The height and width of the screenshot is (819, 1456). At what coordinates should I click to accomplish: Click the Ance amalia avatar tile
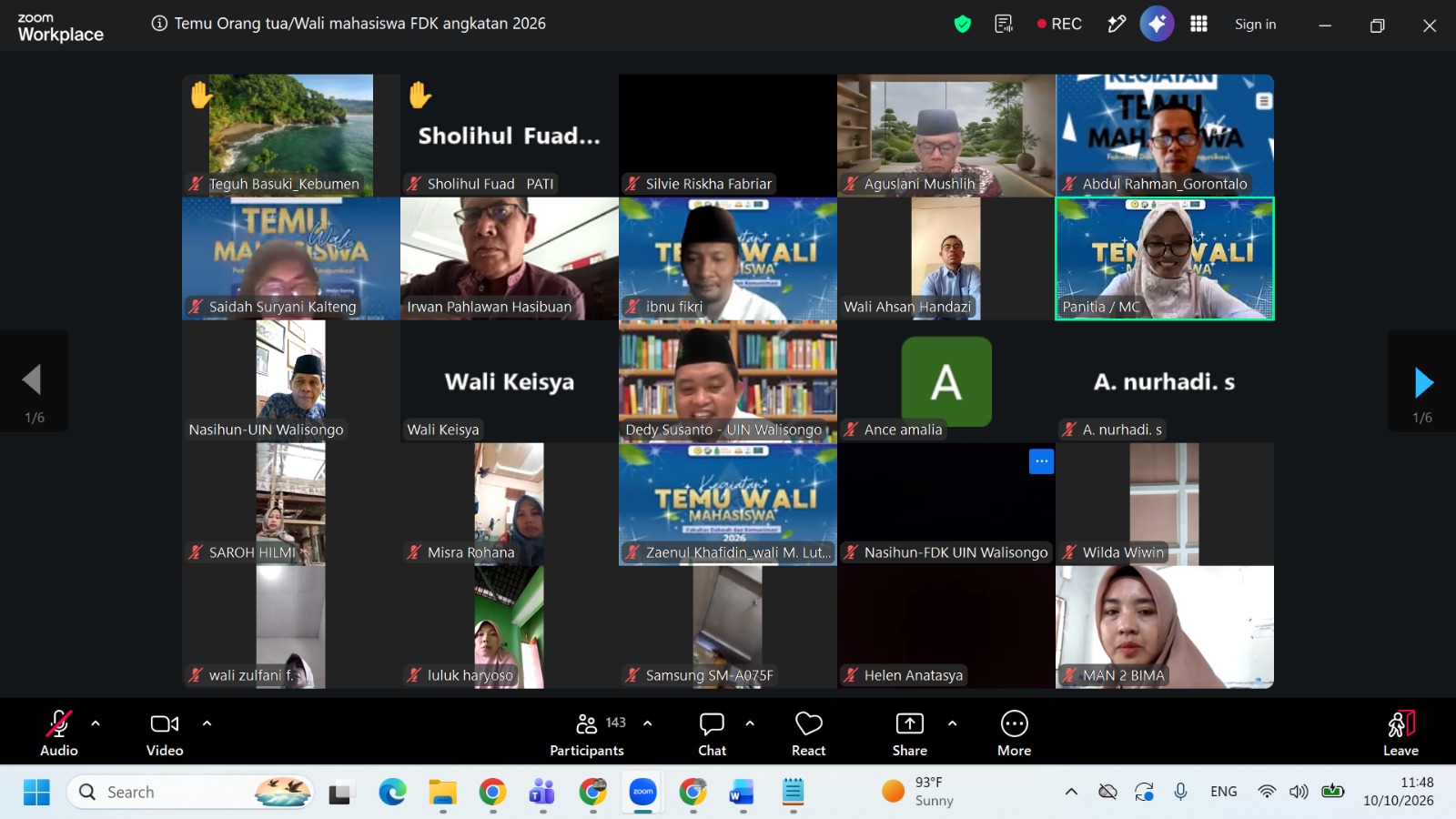(x=946, y=381)
